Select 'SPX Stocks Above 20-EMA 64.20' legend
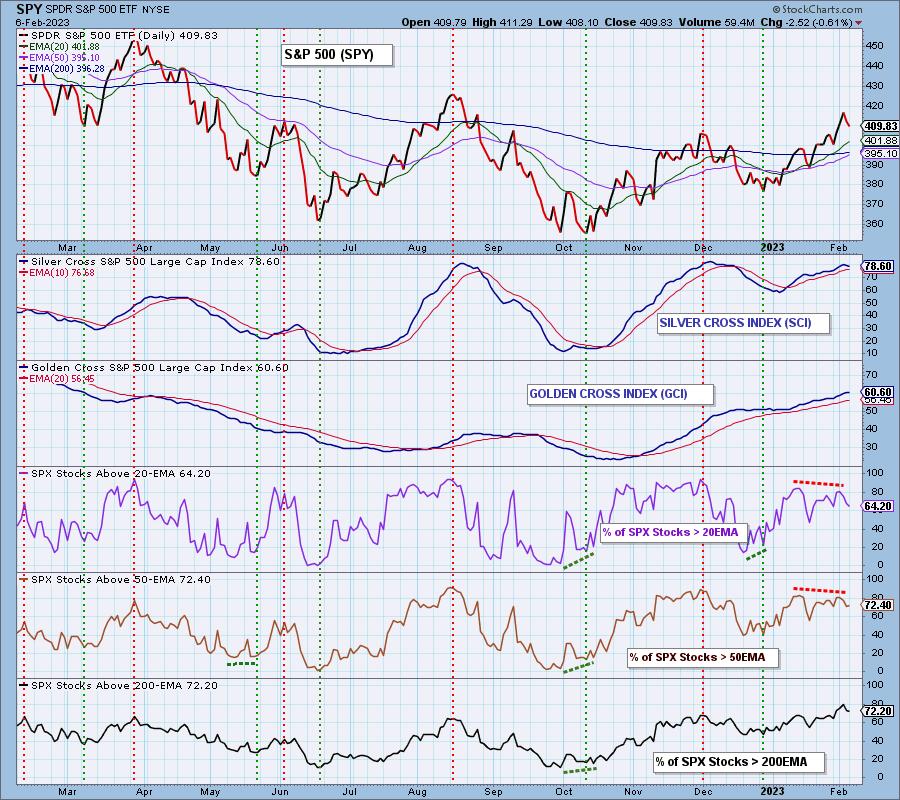Image resolution: width=900 pixels, height=800 pixels. (115, 474)
